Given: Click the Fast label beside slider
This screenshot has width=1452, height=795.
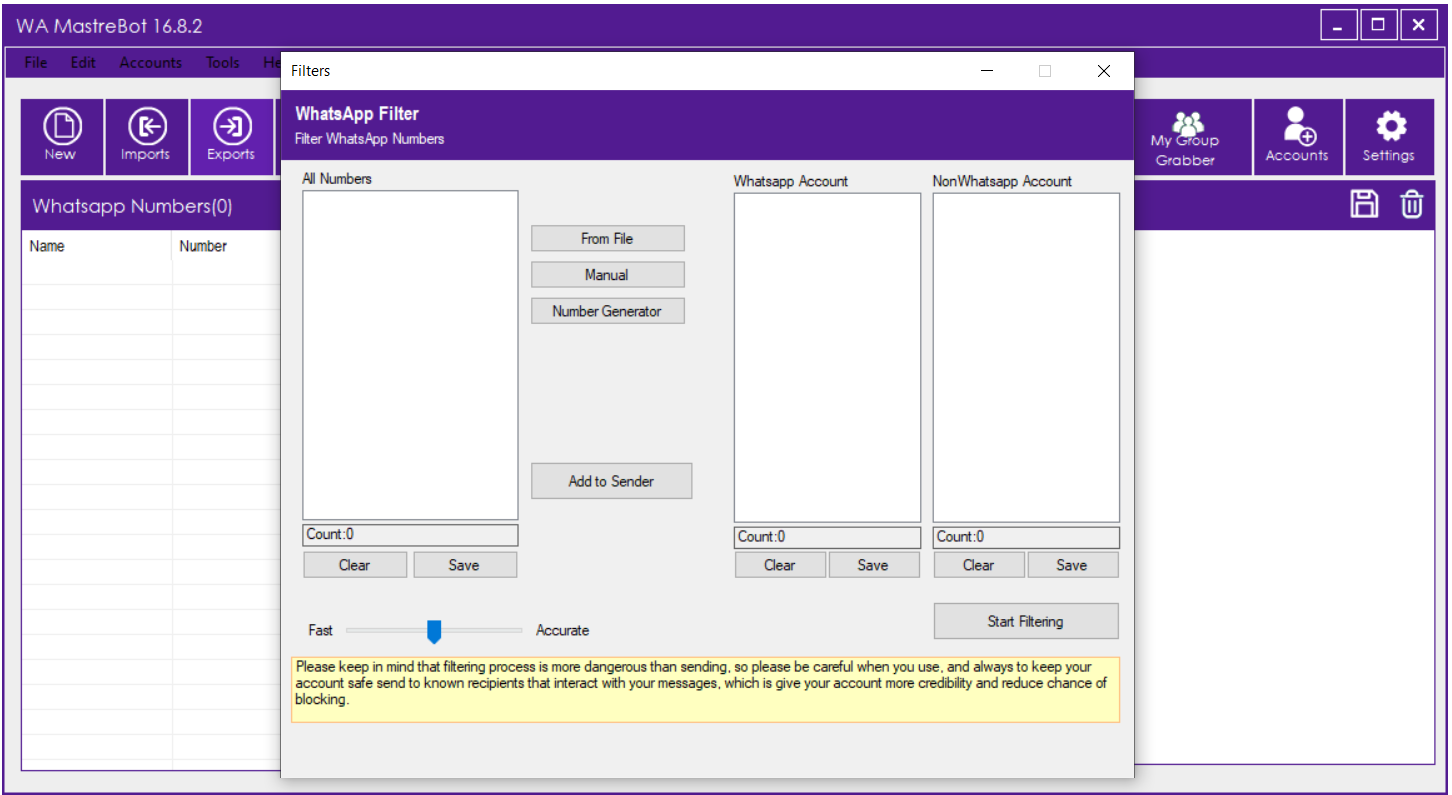Looking at the screenshot, I should [321, 630].
